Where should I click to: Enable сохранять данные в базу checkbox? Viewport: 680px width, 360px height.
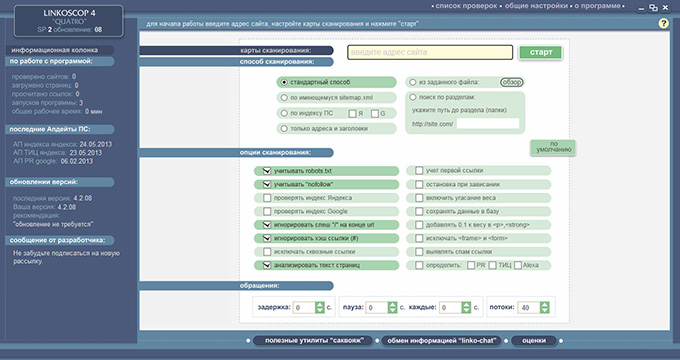pyautogui.click(x=419, y=212)
